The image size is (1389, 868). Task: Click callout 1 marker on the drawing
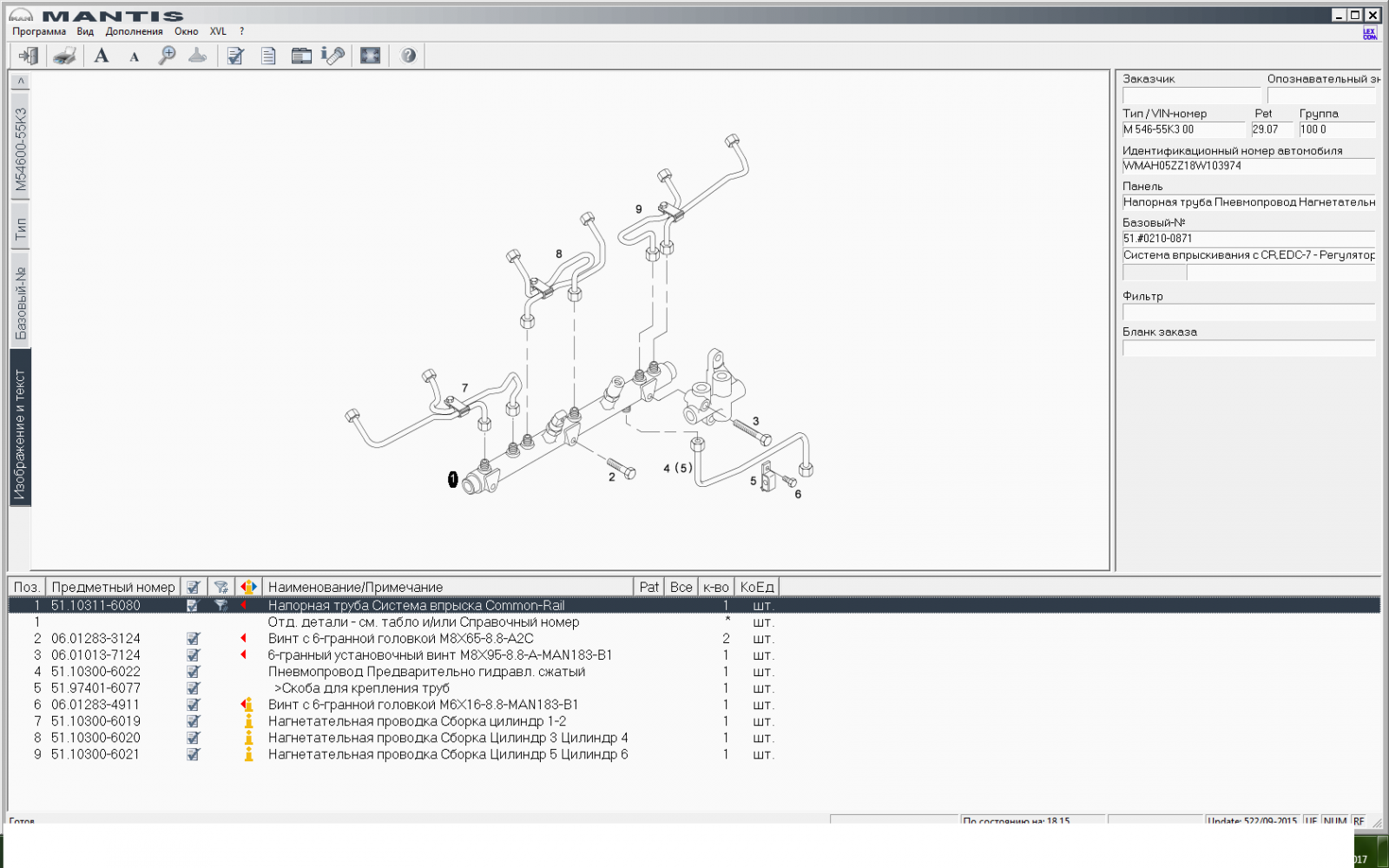452,479
